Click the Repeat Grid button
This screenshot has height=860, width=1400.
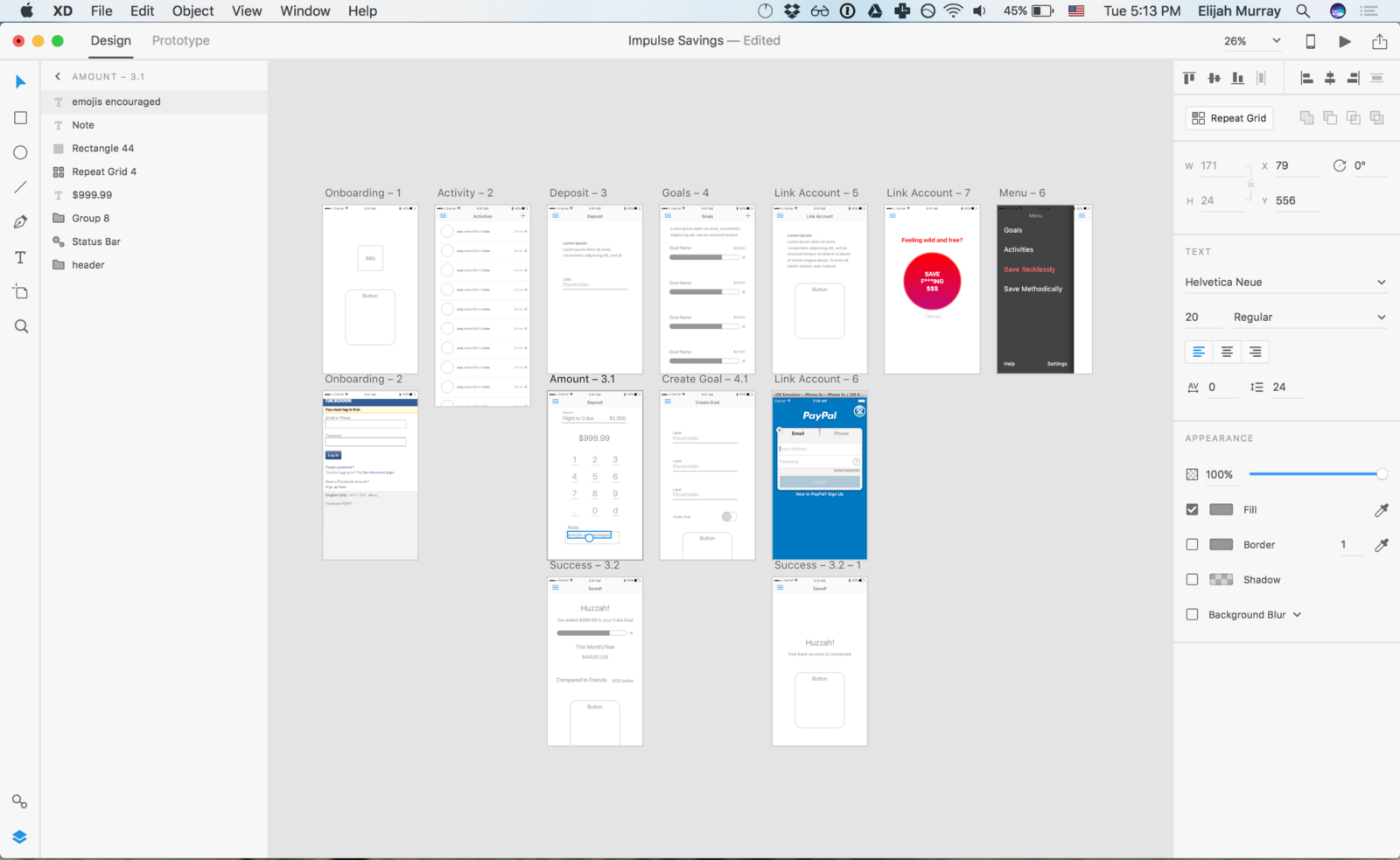(x=1229, y=118)
